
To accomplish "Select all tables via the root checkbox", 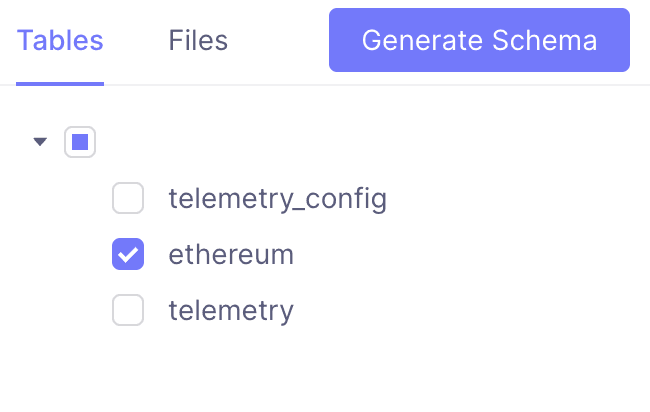I will click(80, 142).
